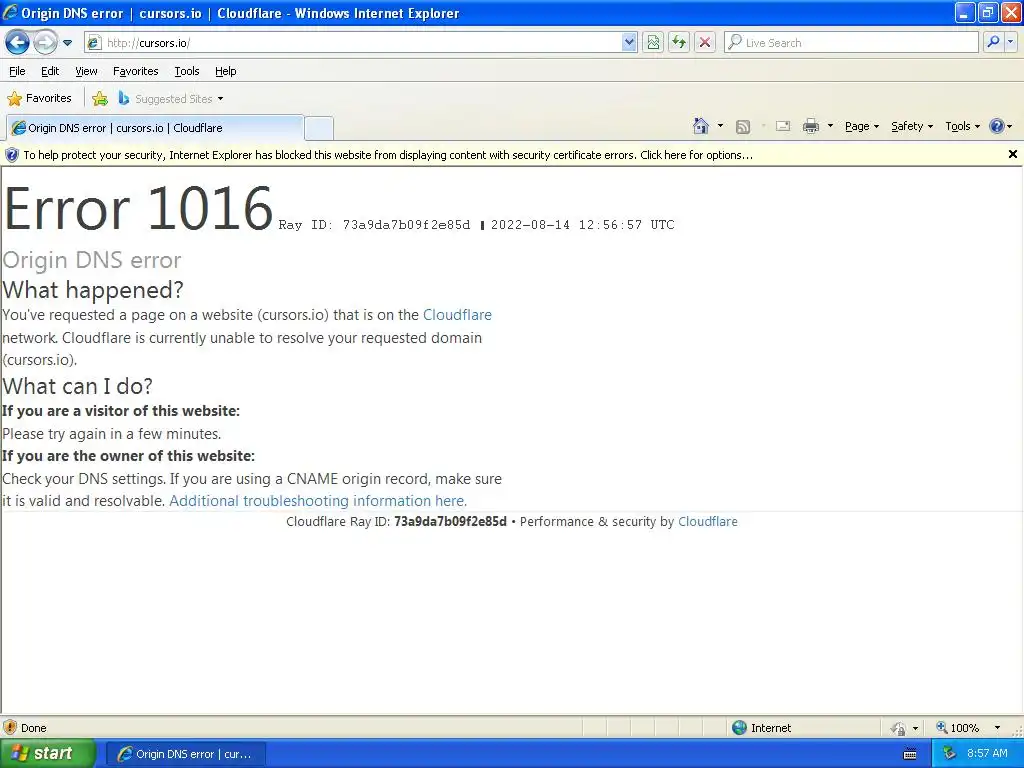Open the Favorites menu
This screenshot has width=1024, height=768.
tap(136, 71)
